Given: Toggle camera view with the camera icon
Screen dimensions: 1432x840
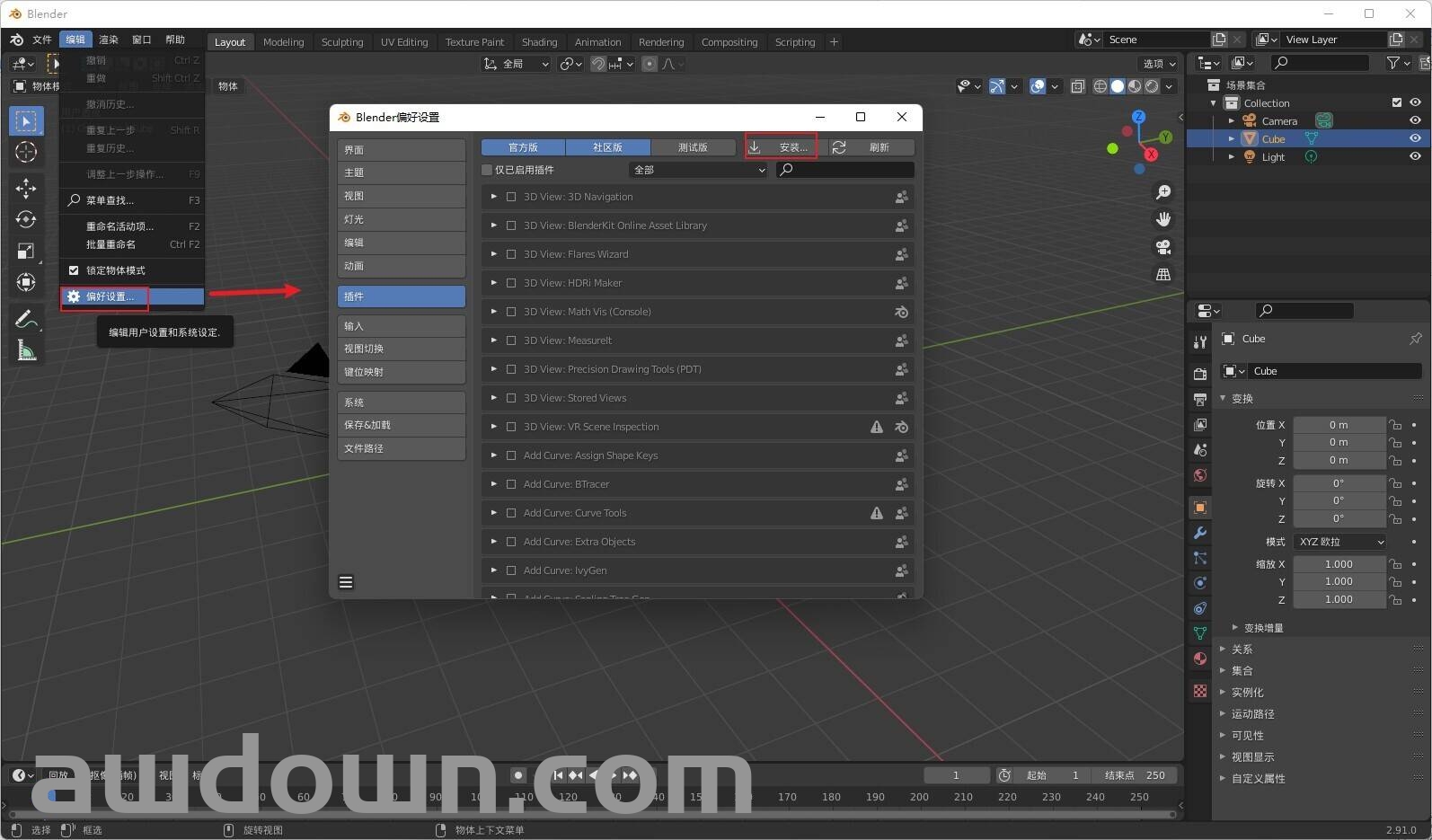Looking at the screenshot, I should coord(1163,247).
